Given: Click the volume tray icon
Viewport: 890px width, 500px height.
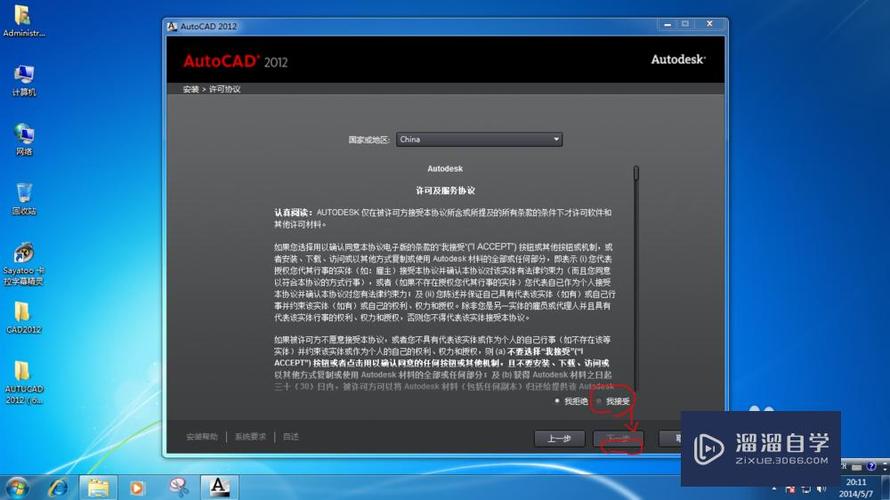Looking at the screenshot, I should click(821, 489).
